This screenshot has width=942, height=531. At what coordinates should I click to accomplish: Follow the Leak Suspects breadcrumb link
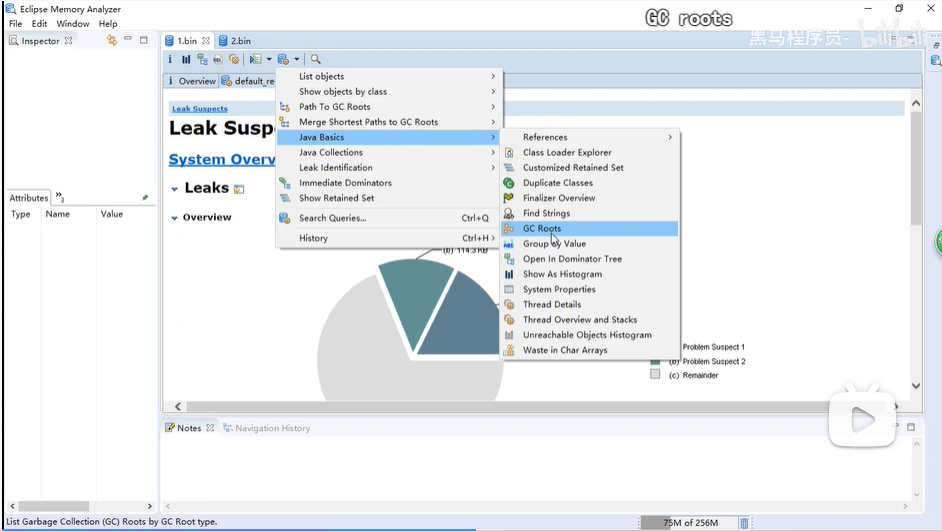click(199, 109)
